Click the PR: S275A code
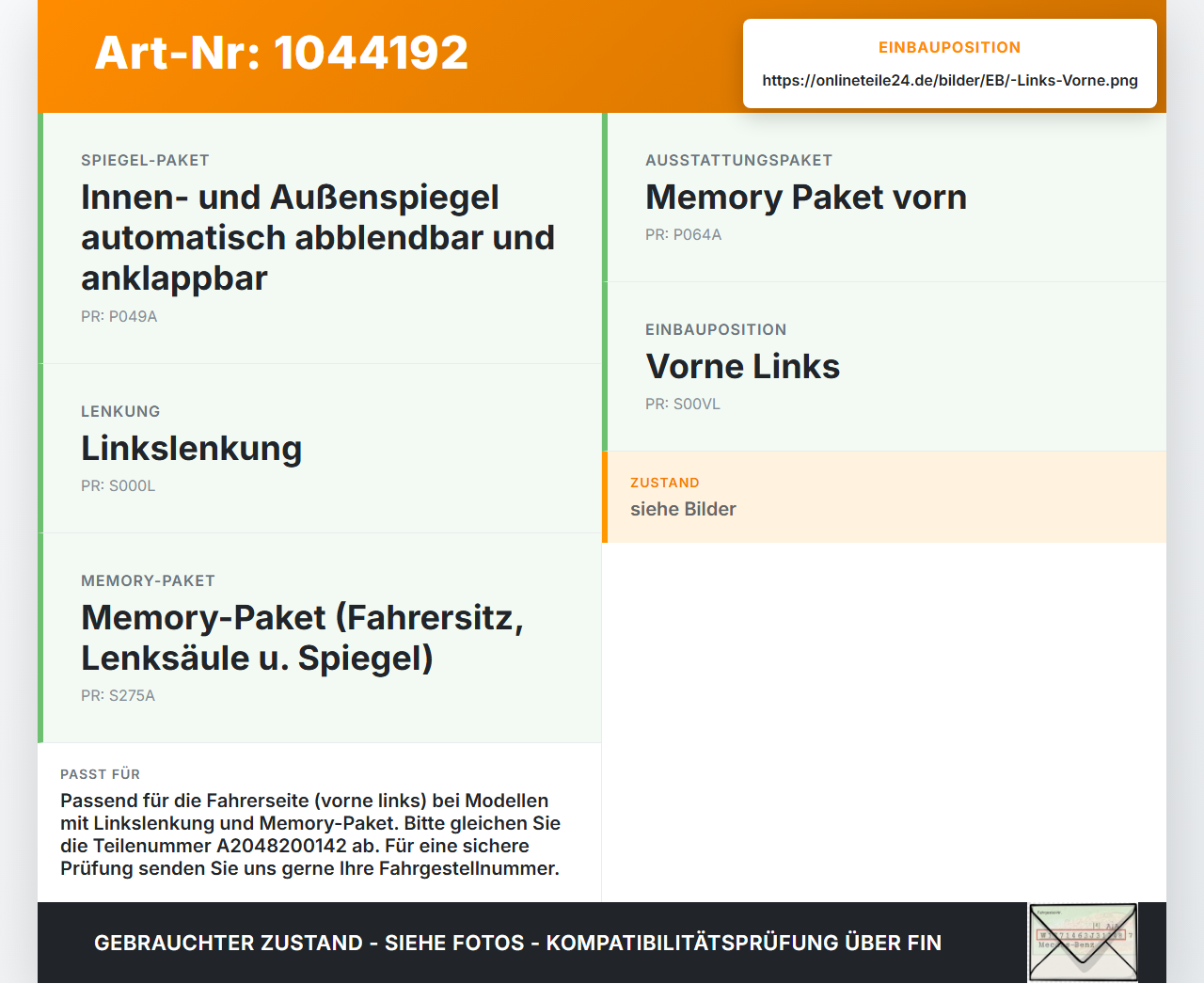This screenshot has height=984, width=1204. click(x=119, y=696)
